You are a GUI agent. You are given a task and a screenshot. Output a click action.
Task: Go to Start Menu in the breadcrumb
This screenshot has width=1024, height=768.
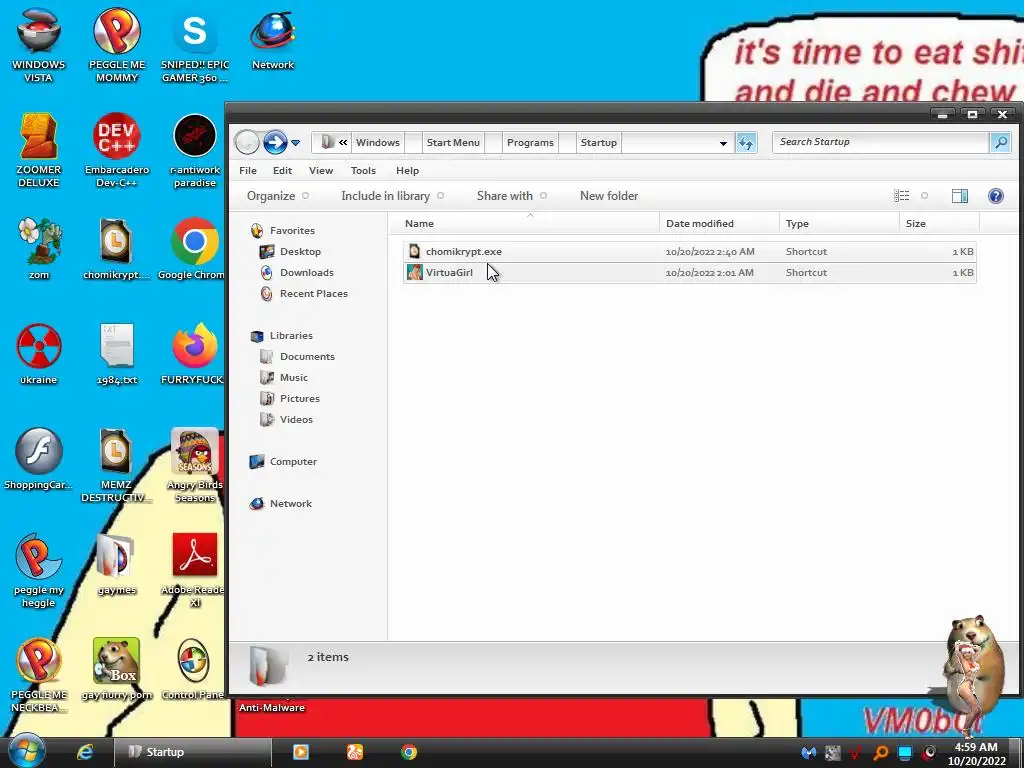(x=453, y=142)
